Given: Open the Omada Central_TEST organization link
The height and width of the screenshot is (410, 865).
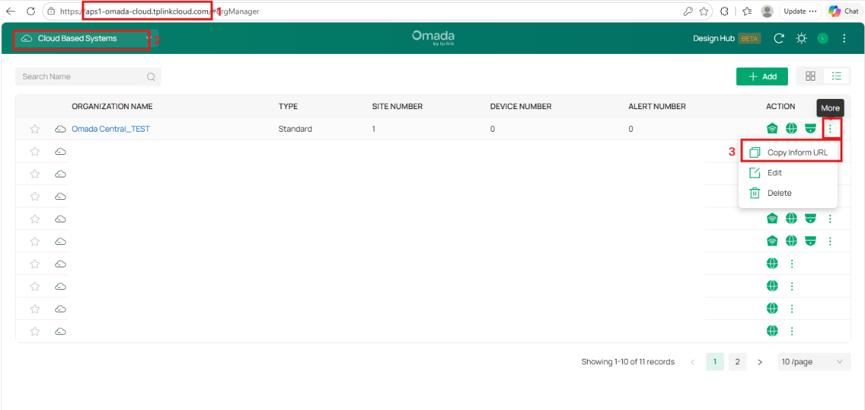Looking at the screenshot, I should click(x=110, y=129).
